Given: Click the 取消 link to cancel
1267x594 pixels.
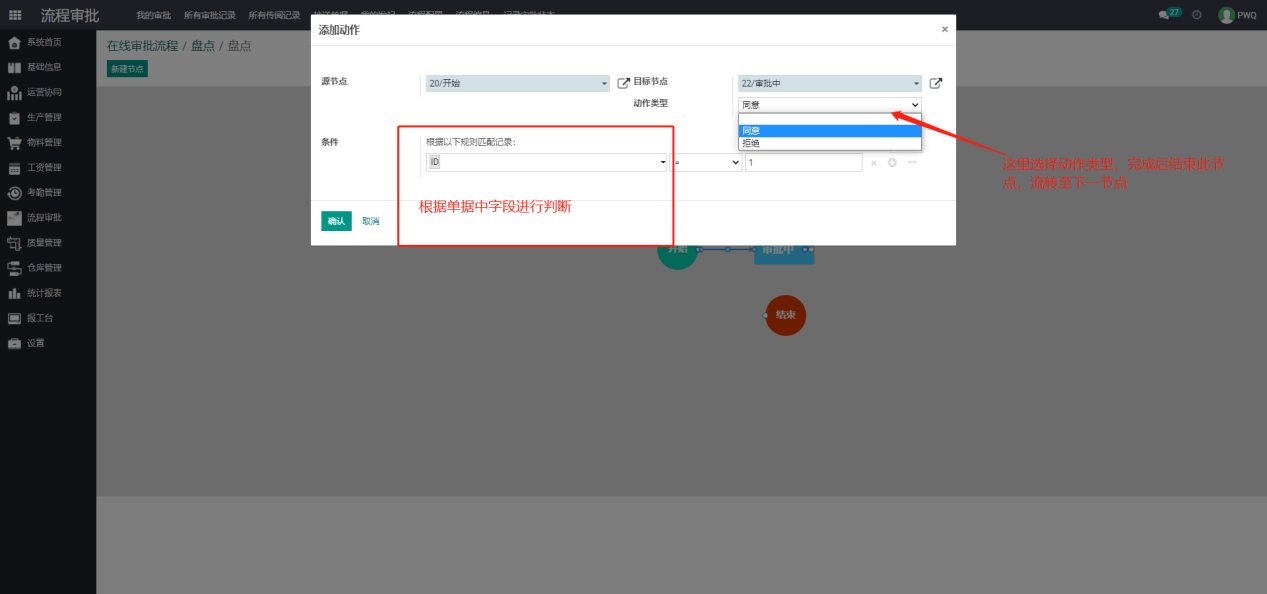Looking at the screenshot, I should [x=371, y=221].
